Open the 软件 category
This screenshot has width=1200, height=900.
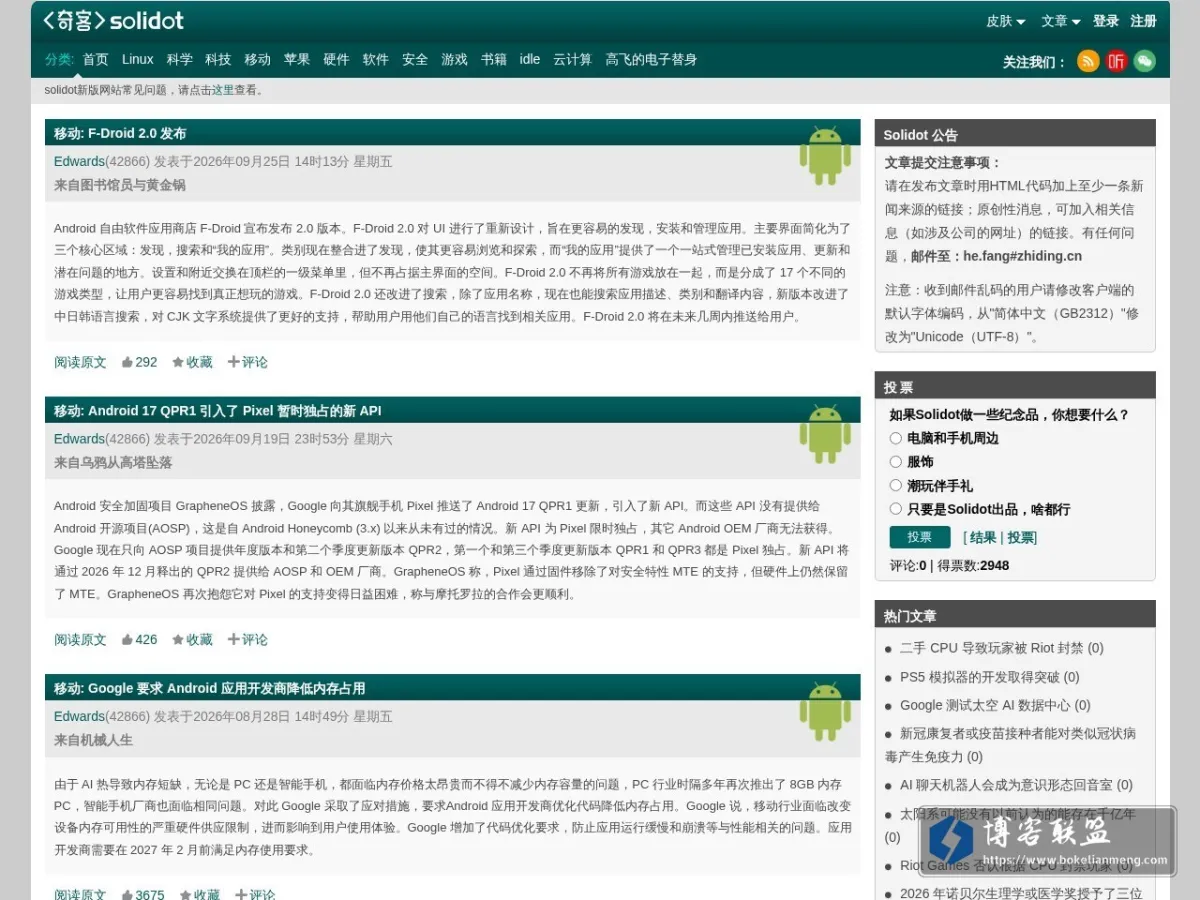(x=376, y=59)
